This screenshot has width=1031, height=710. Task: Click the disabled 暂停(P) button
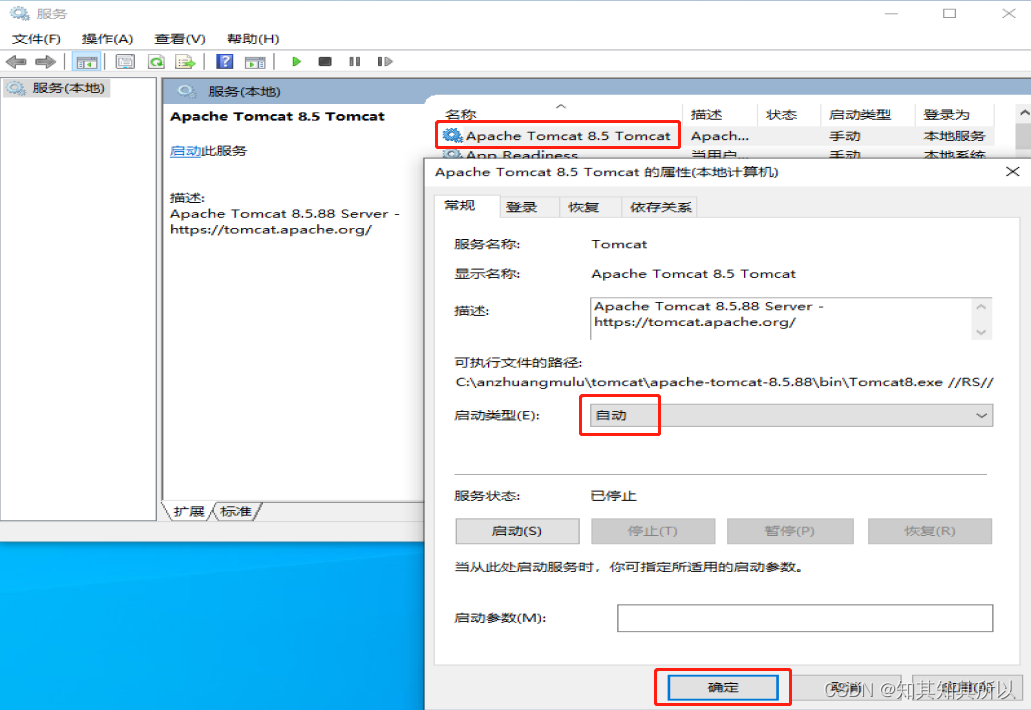coord(790,531)
